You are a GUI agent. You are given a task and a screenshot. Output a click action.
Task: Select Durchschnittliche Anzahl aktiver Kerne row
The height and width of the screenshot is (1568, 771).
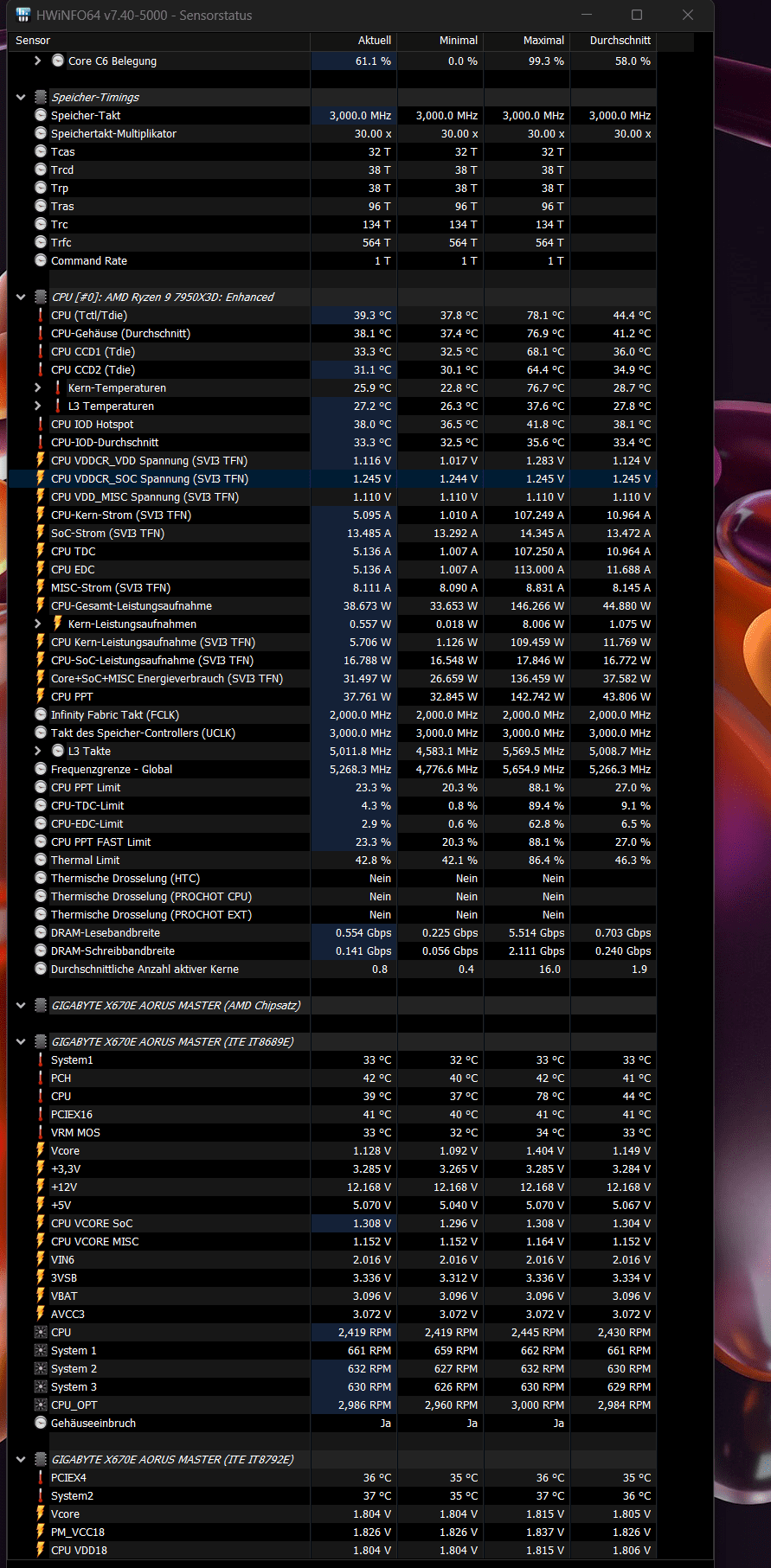[x=332, y=969]
